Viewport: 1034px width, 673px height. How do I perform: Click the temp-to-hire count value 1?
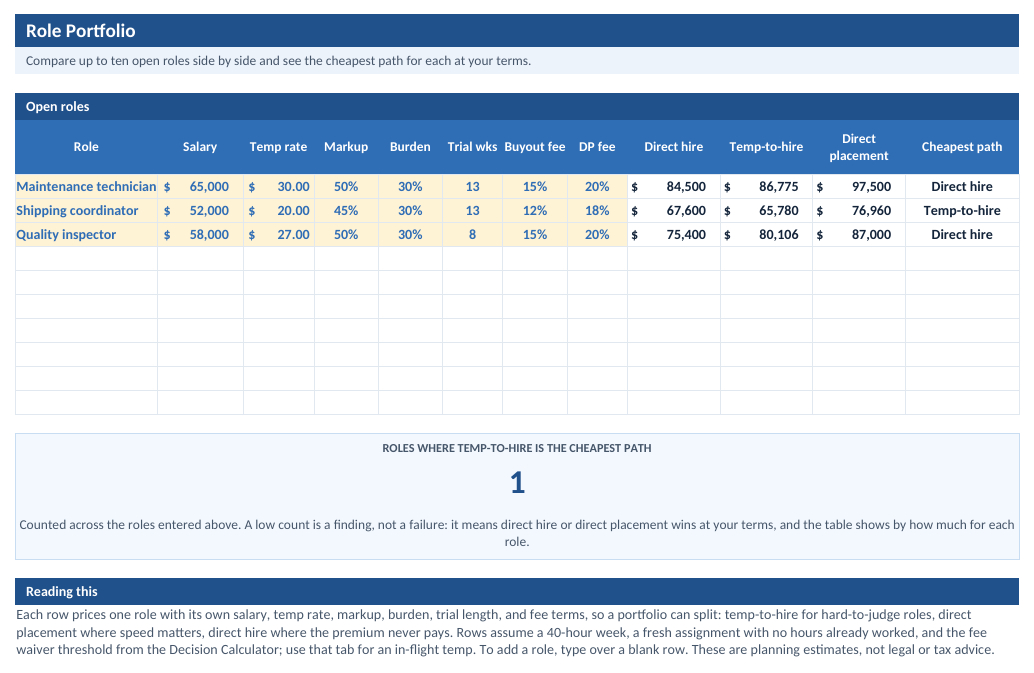click(x=518, y=483)
